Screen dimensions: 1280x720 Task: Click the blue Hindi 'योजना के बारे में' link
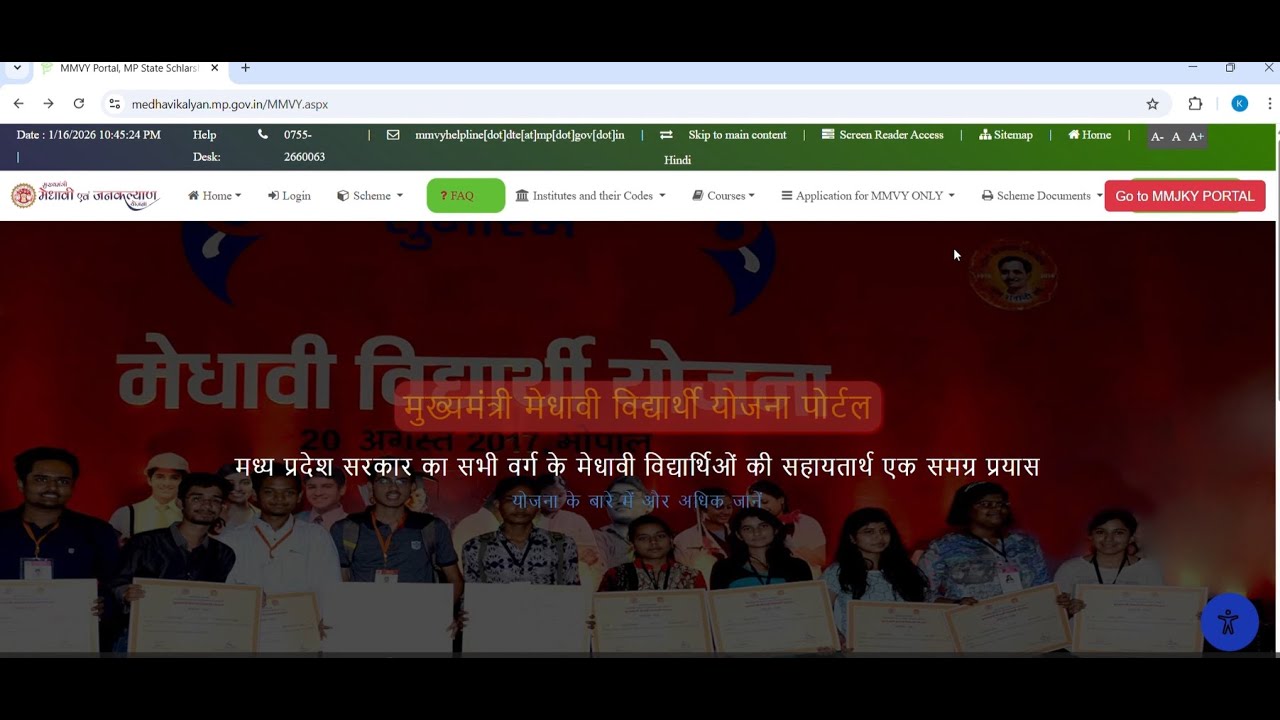tap(637, 501)
